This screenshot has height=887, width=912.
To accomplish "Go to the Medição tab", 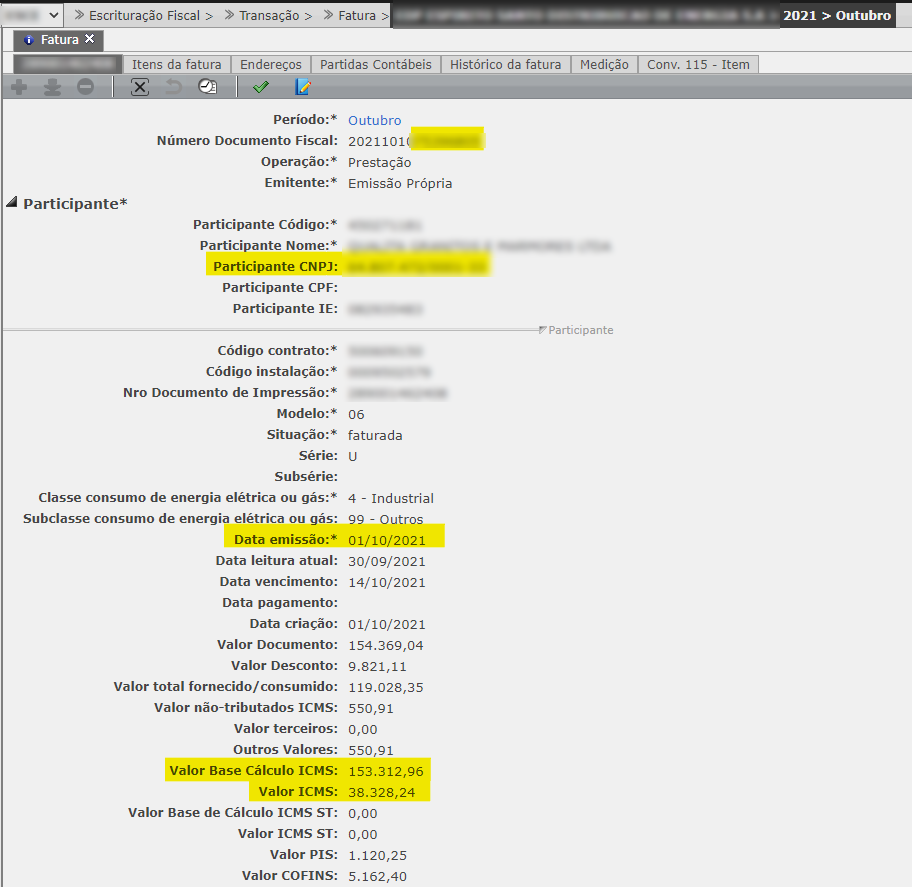I will [x=604, y=64].
